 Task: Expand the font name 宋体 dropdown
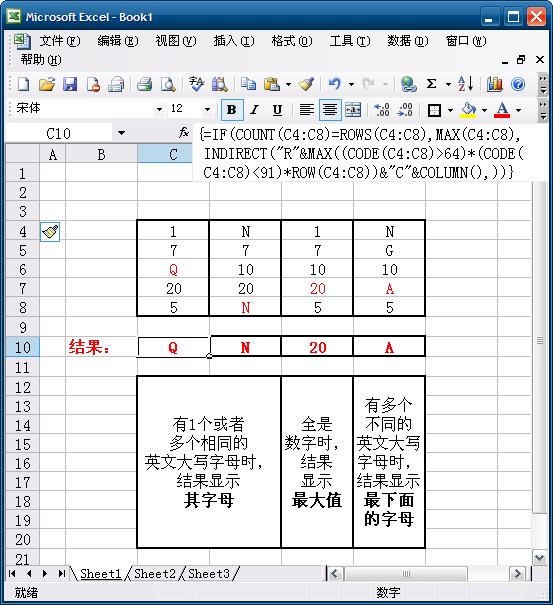[159, 110]
